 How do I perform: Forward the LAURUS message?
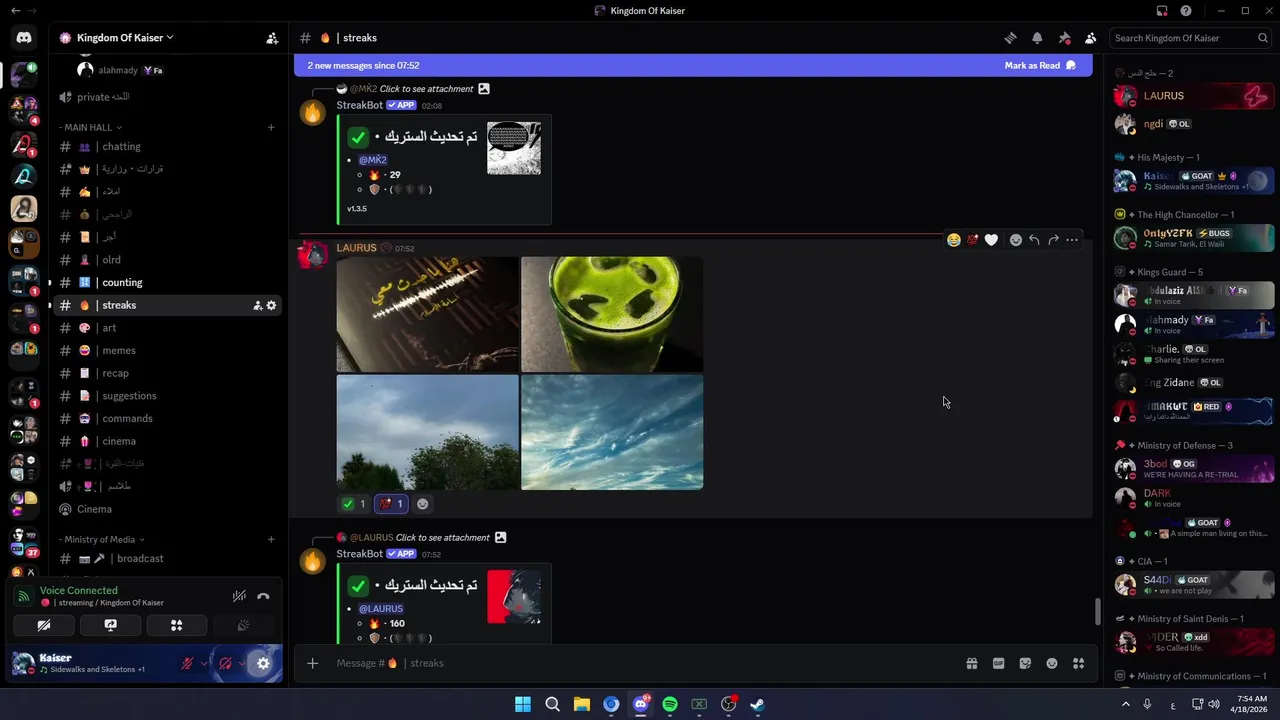pos(1053,240)
